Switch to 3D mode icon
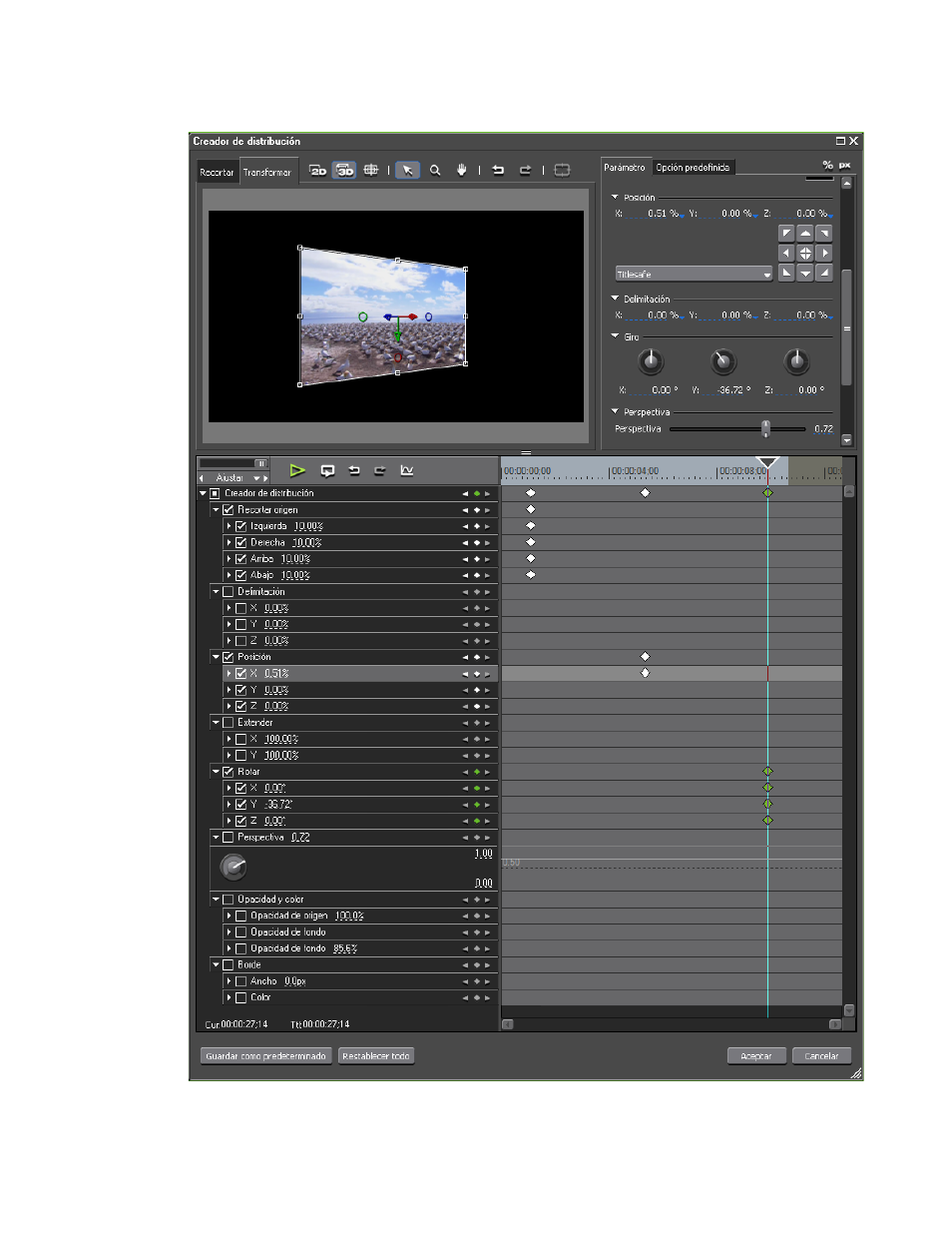Screen dimensions: 952x1233 [x=344, y=171]
